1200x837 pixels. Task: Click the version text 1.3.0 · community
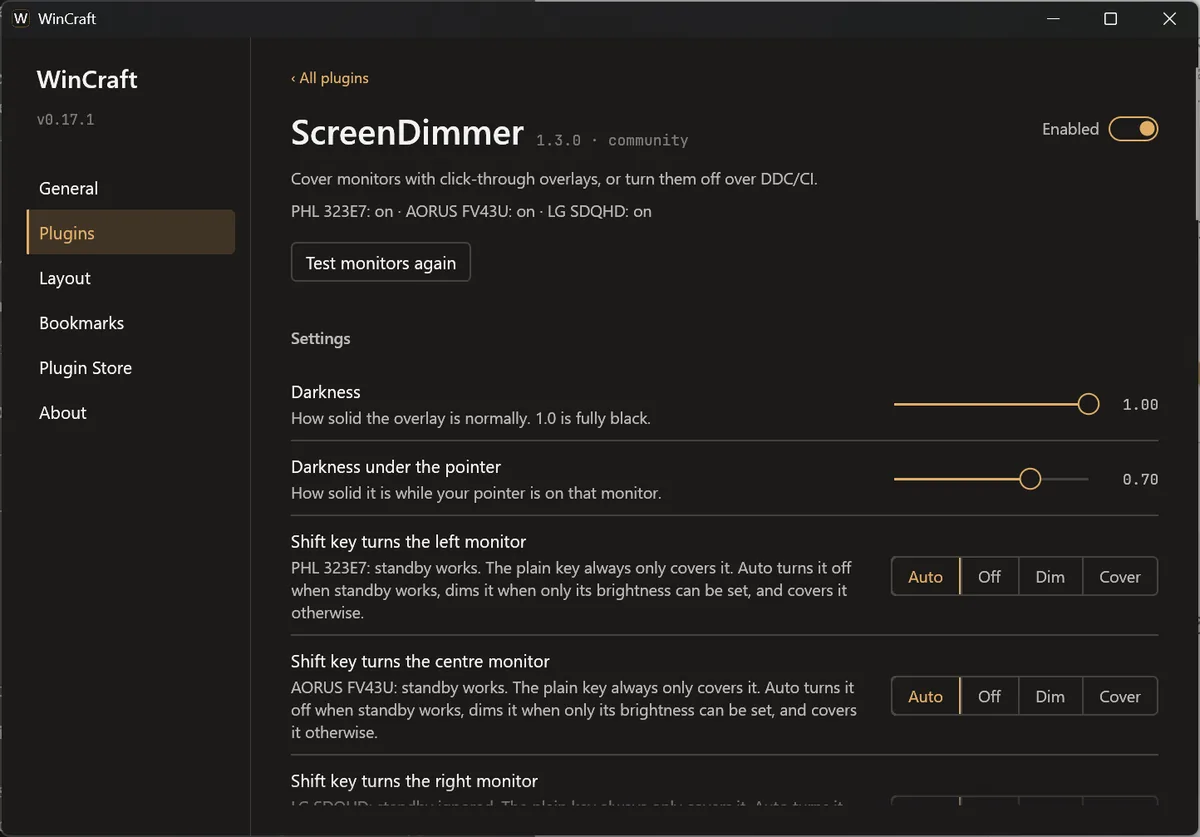click(612, 140)
